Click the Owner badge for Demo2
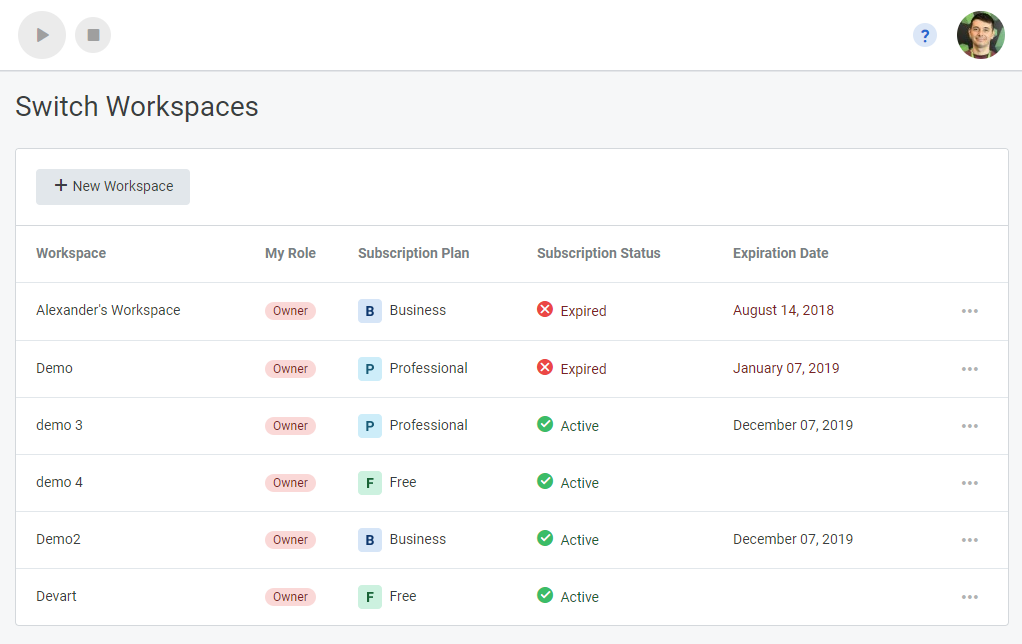The width and height of the screenshot is (1022, 644). pyautogui.click(x=290, y=540)
